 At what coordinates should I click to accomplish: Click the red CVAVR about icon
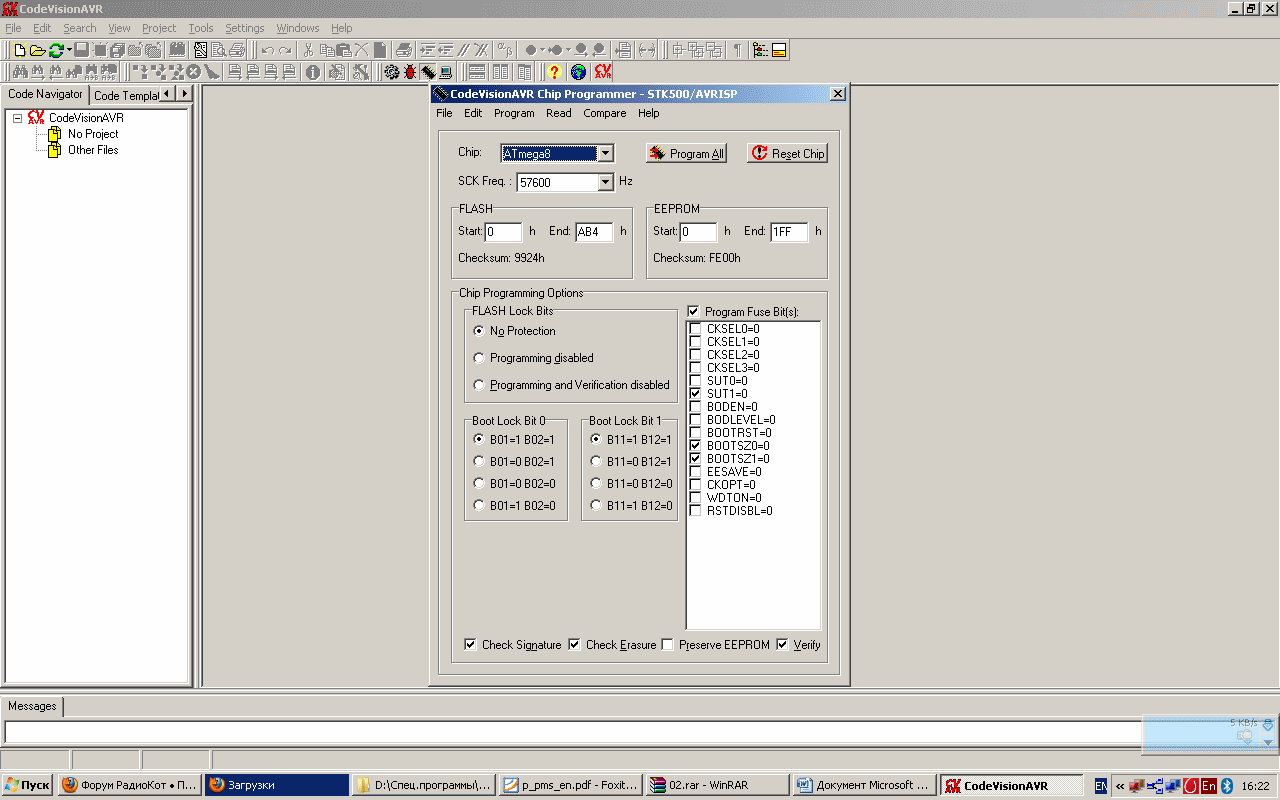point(603,72)
